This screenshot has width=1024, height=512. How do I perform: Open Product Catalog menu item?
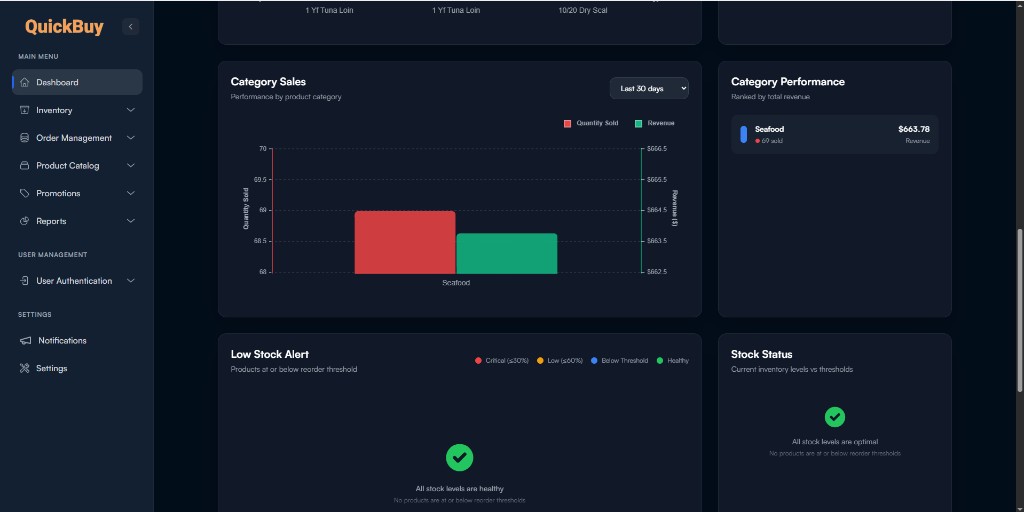click(77, 166)
